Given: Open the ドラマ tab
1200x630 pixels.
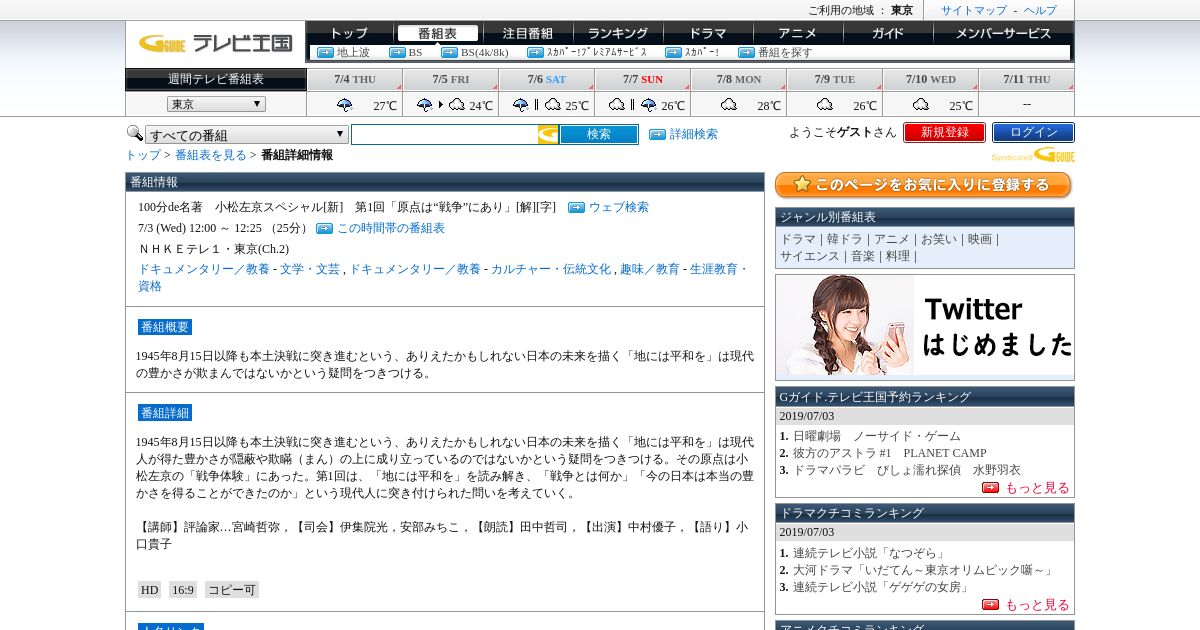Looking at the screenshot, I should [708, 33].
